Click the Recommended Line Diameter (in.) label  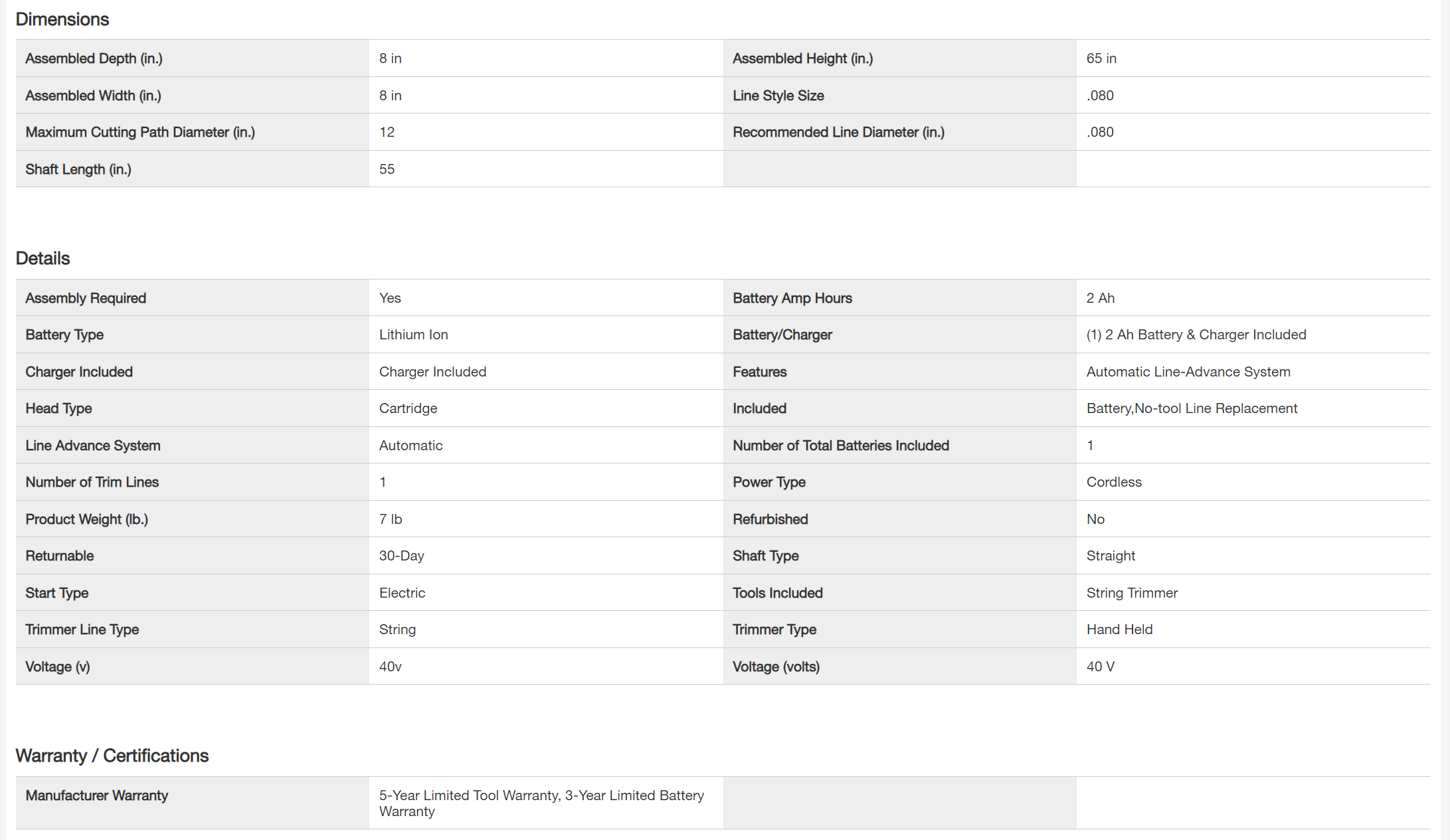pyautogui.click(x=838, y=132)
